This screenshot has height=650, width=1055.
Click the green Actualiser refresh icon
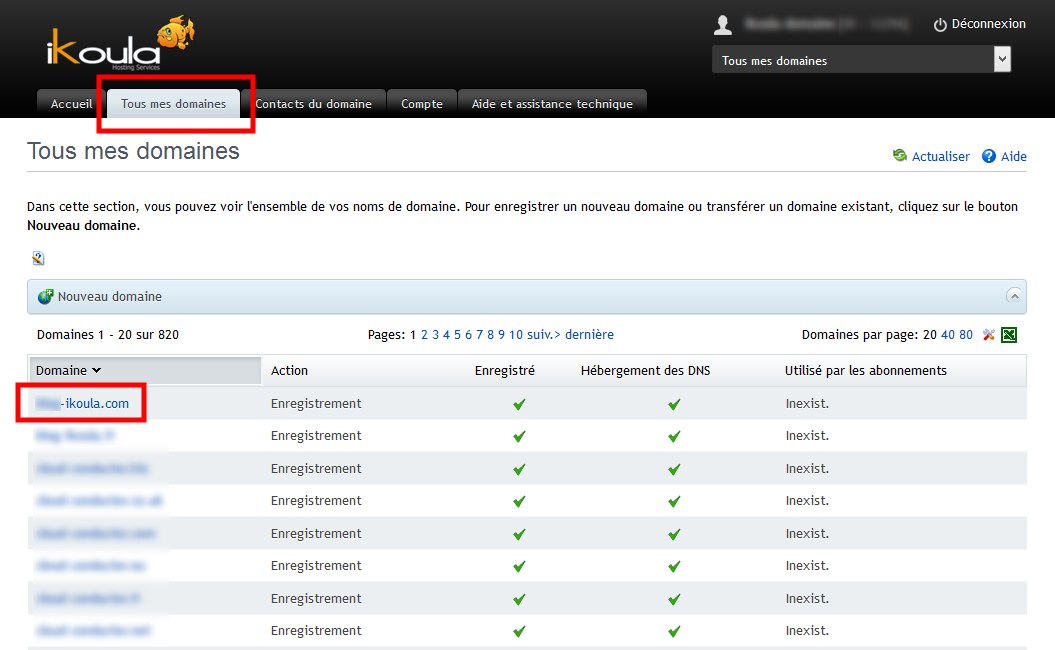click(x=900, y=156)
